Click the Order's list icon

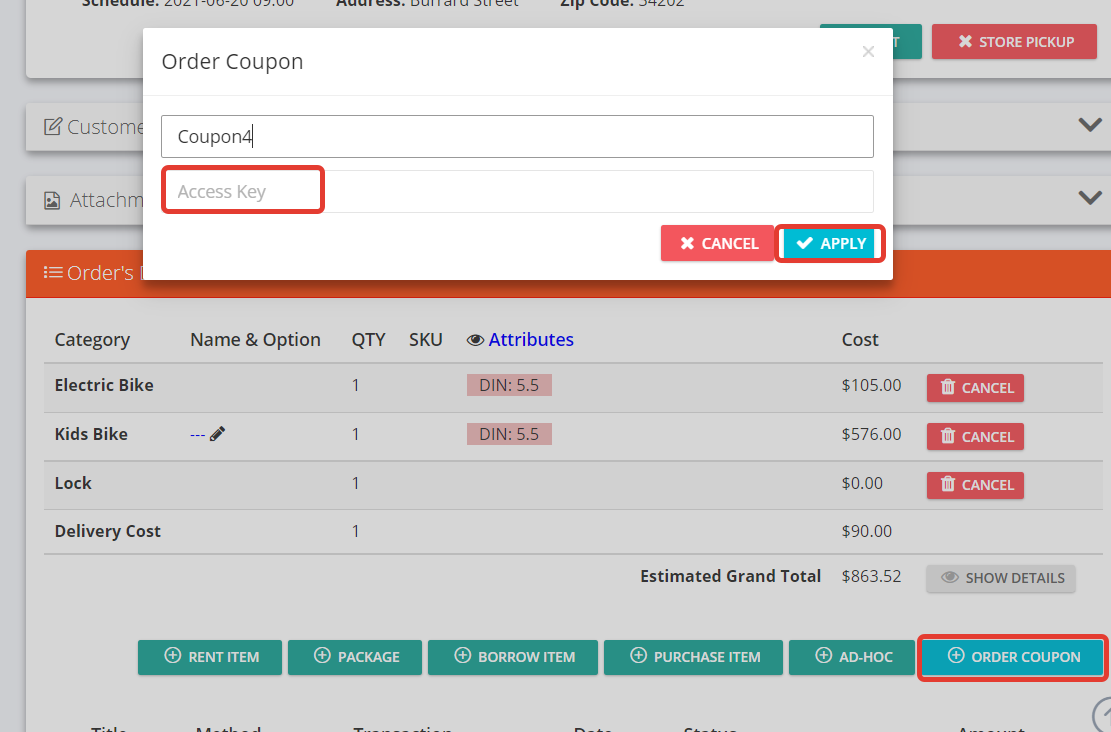53,272
